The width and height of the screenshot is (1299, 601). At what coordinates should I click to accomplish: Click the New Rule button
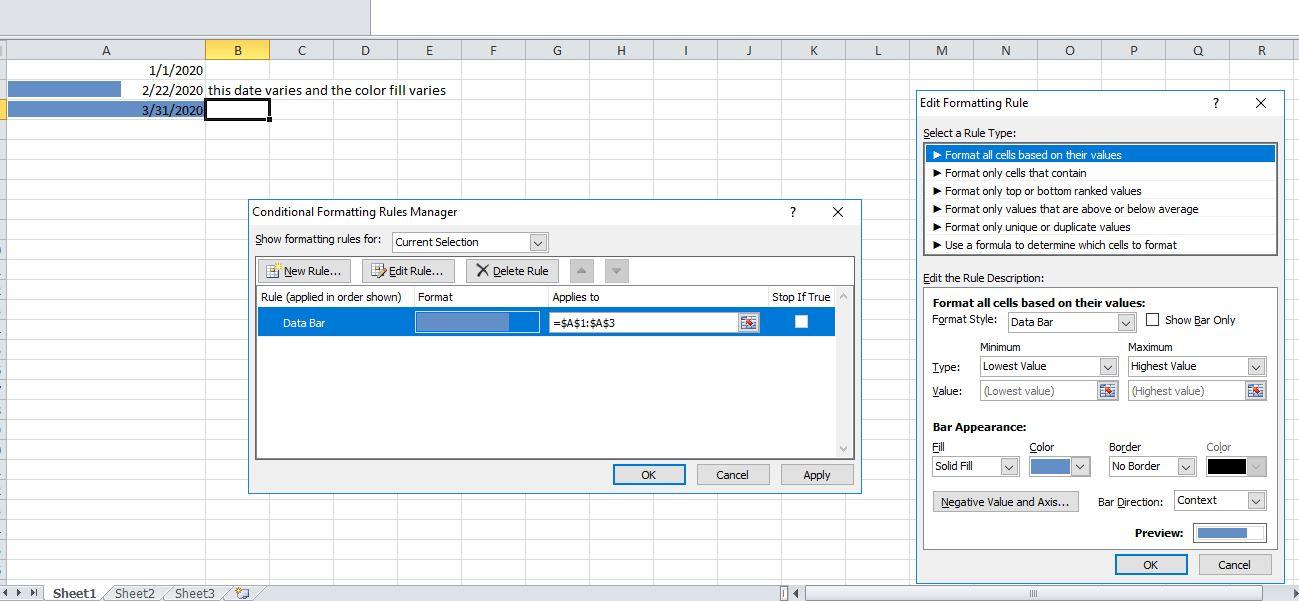click(x=304, y=271)
